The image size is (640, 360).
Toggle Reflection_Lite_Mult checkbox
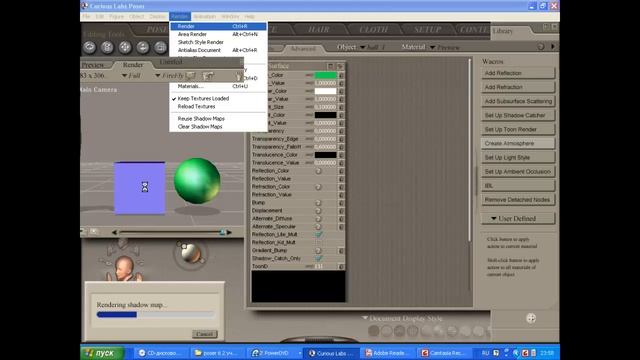(319, 235)
